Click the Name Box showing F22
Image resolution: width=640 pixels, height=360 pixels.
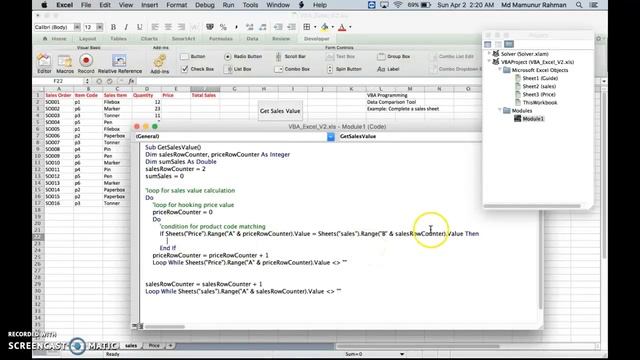pos(58,81)
